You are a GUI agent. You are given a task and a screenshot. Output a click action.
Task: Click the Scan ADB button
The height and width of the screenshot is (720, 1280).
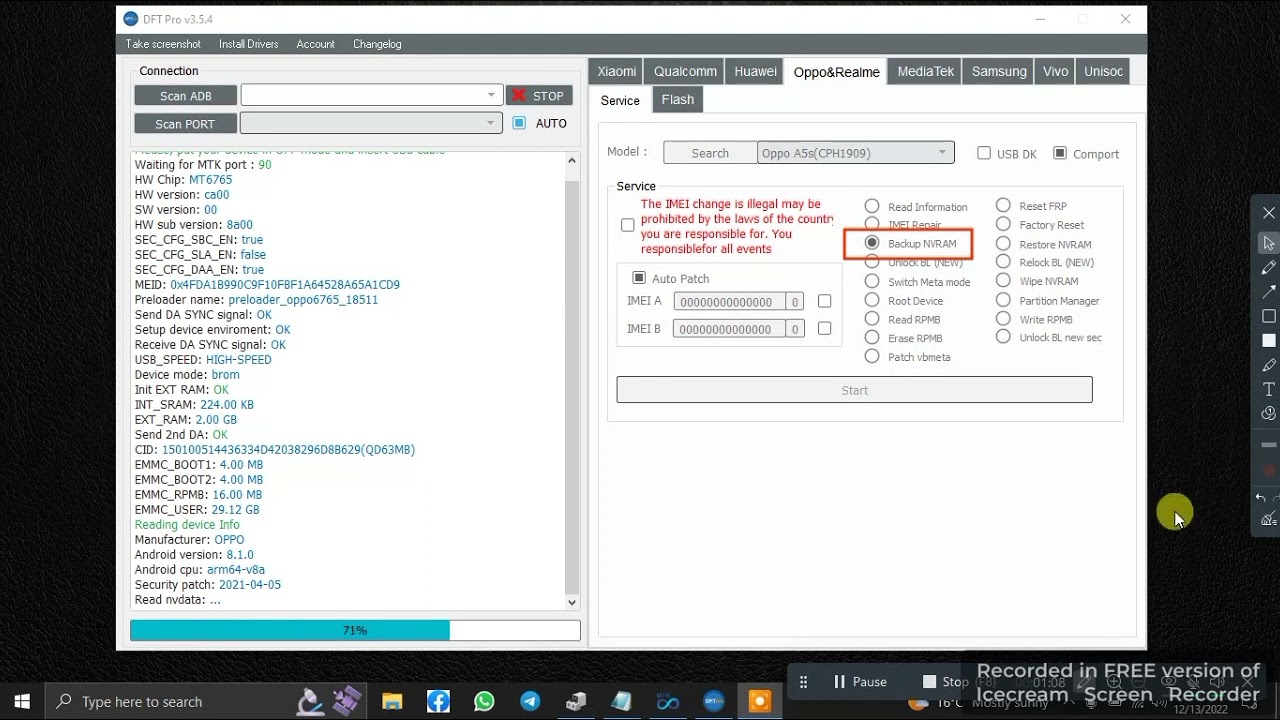click(186, 96)
